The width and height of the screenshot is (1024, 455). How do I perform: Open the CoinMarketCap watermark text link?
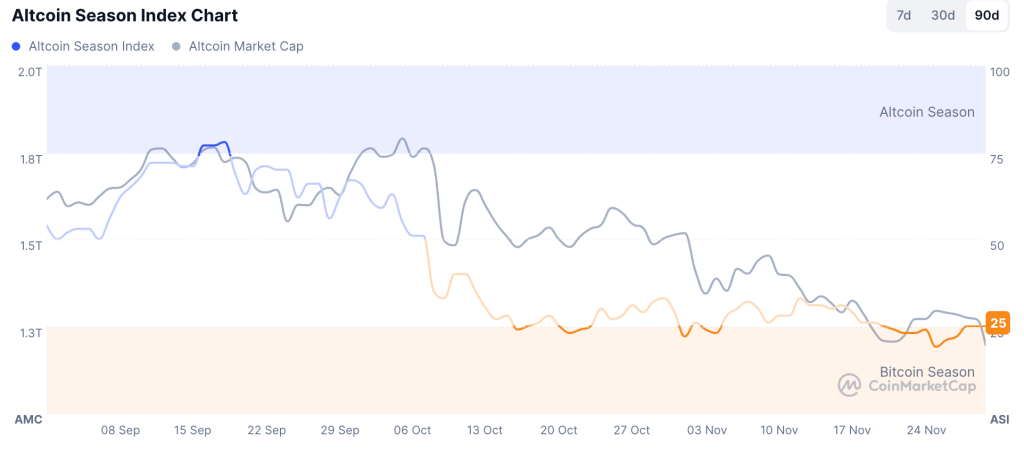pos(921,386)
